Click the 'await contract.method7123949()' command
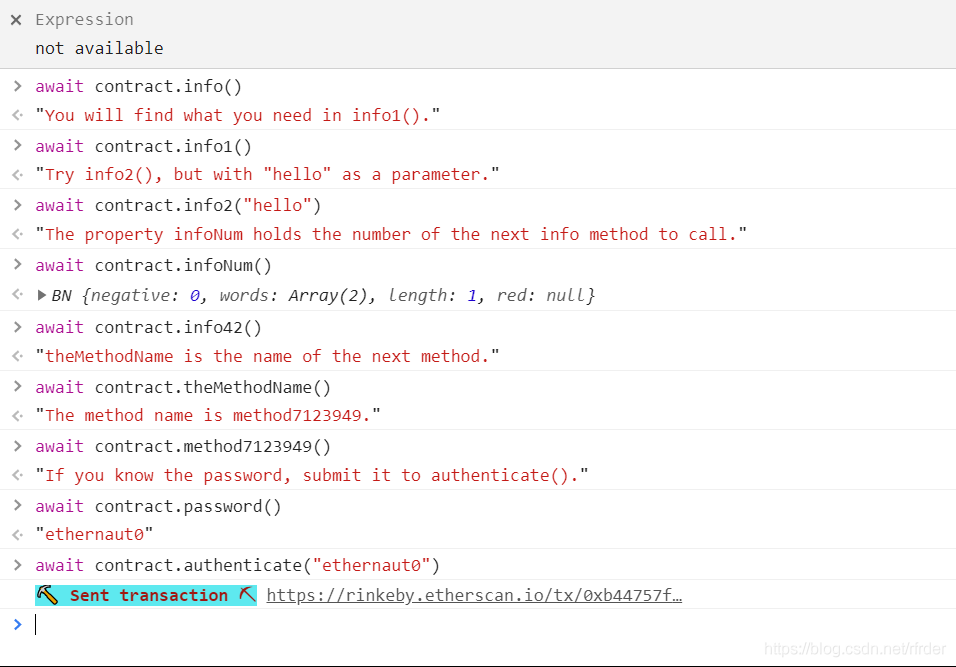956x667 pixels. tap(183, 447)
